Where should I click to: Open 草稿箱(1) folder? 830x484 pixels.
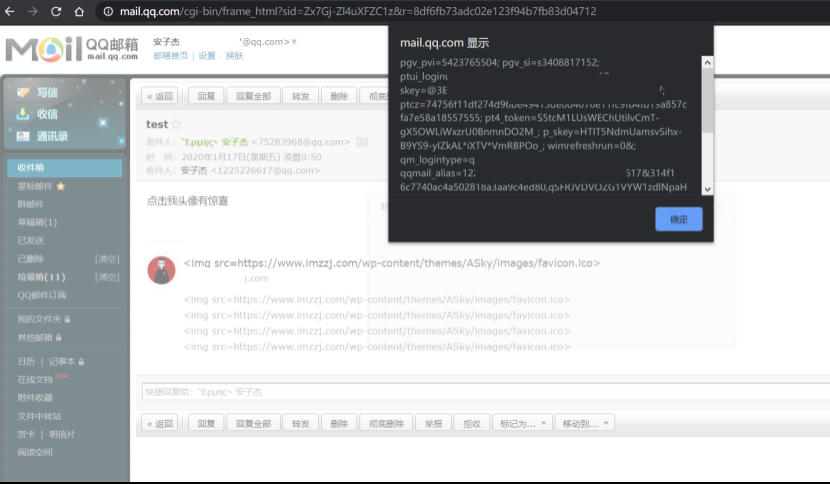37,222
